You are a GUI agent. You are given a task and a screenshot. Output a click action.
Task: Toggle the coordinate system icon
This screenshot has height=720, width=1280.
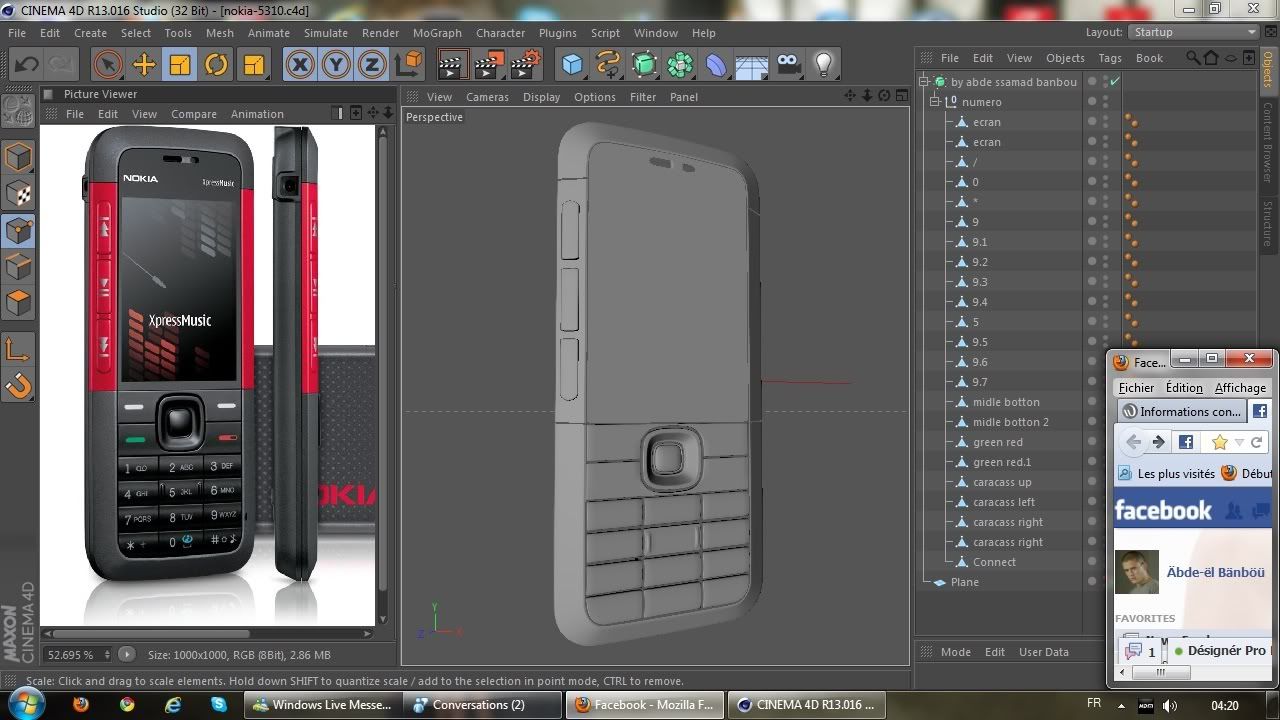click(409, 65)
